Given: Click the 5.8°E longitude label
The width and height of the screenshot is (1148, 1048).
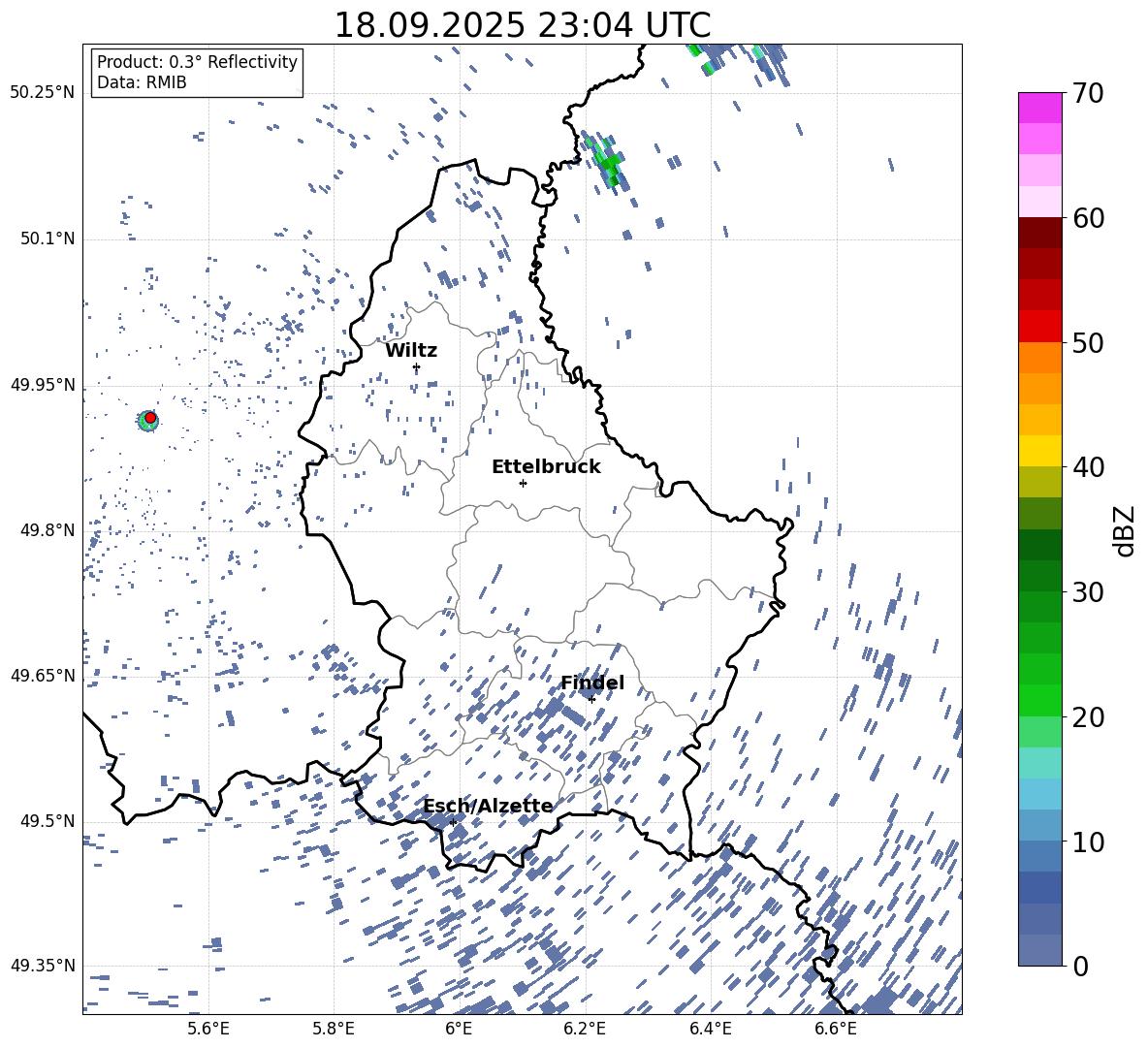Looking at the screenshot, I should (334, 1029).
